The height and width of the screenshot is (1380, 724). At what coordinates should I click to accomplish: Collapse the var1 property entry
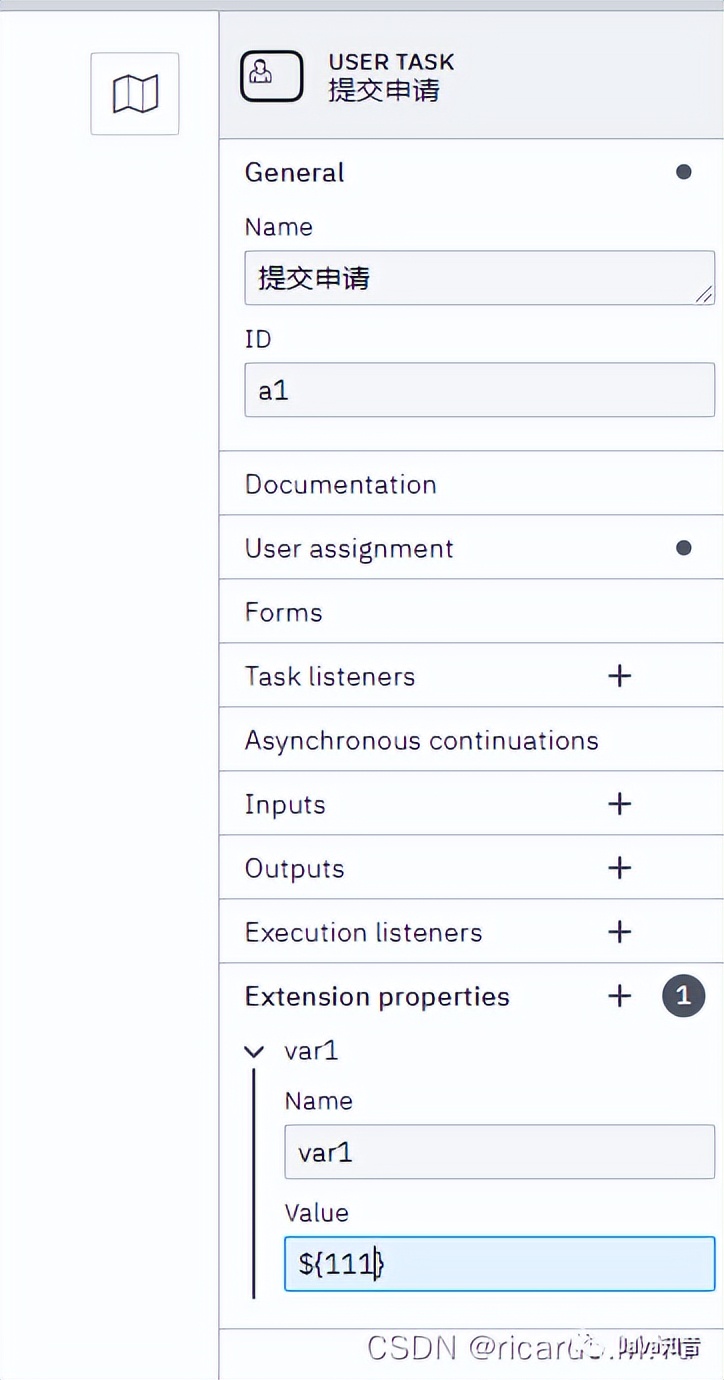pos(255,1051)
